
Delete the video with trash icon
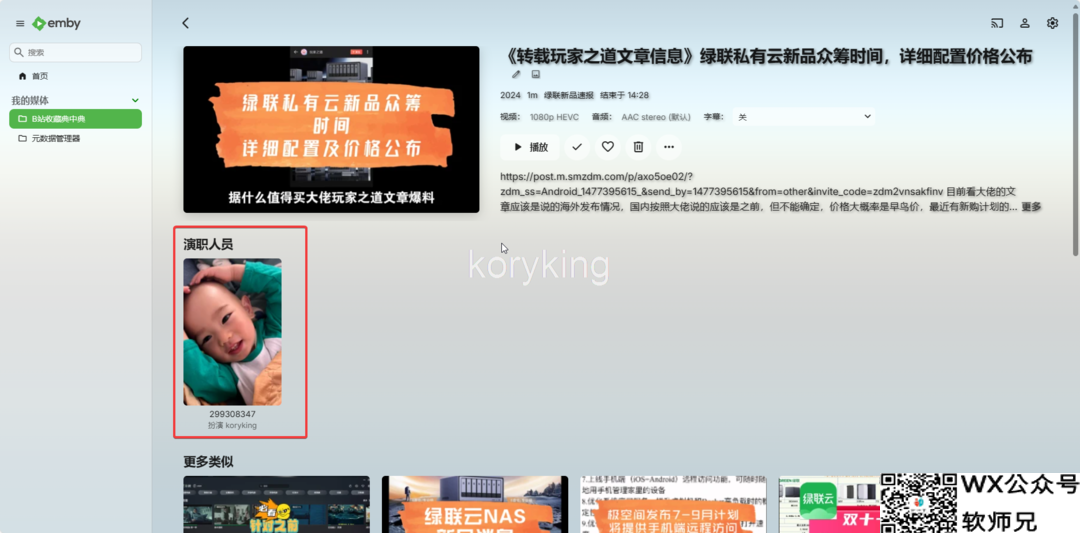point(638,147)
